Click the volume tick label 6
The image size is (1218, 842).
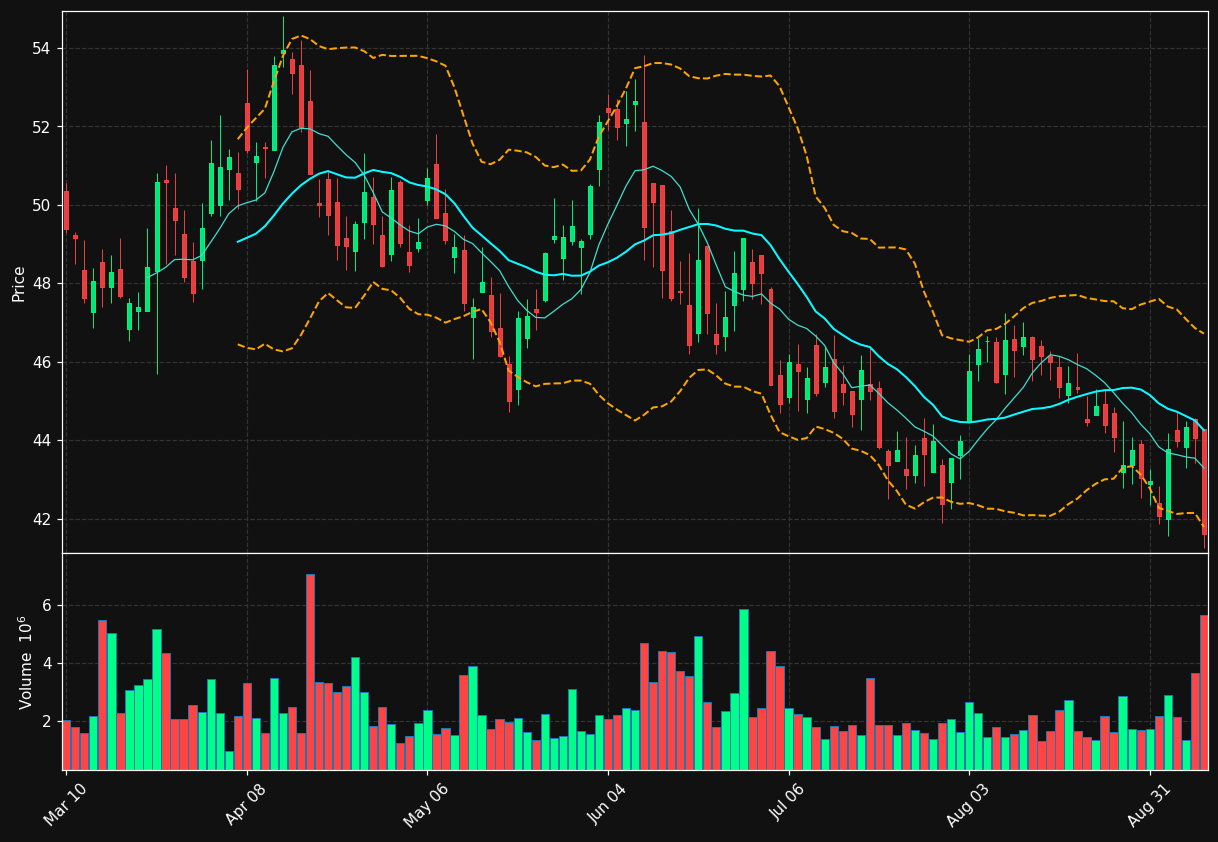47,606
